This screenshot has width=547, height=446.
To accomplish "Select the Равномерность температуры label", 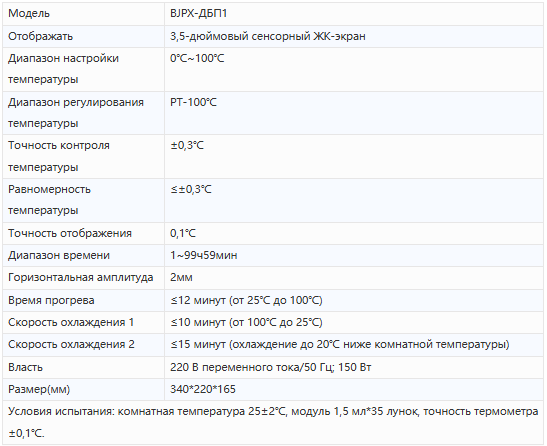I will coord(49,200).
